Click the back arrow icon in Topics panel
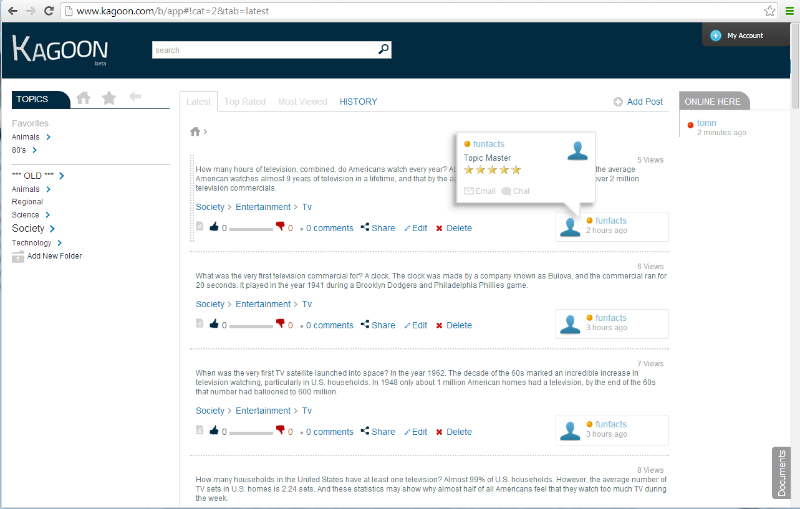The image size is (800, 509). [x=135, y=97]
